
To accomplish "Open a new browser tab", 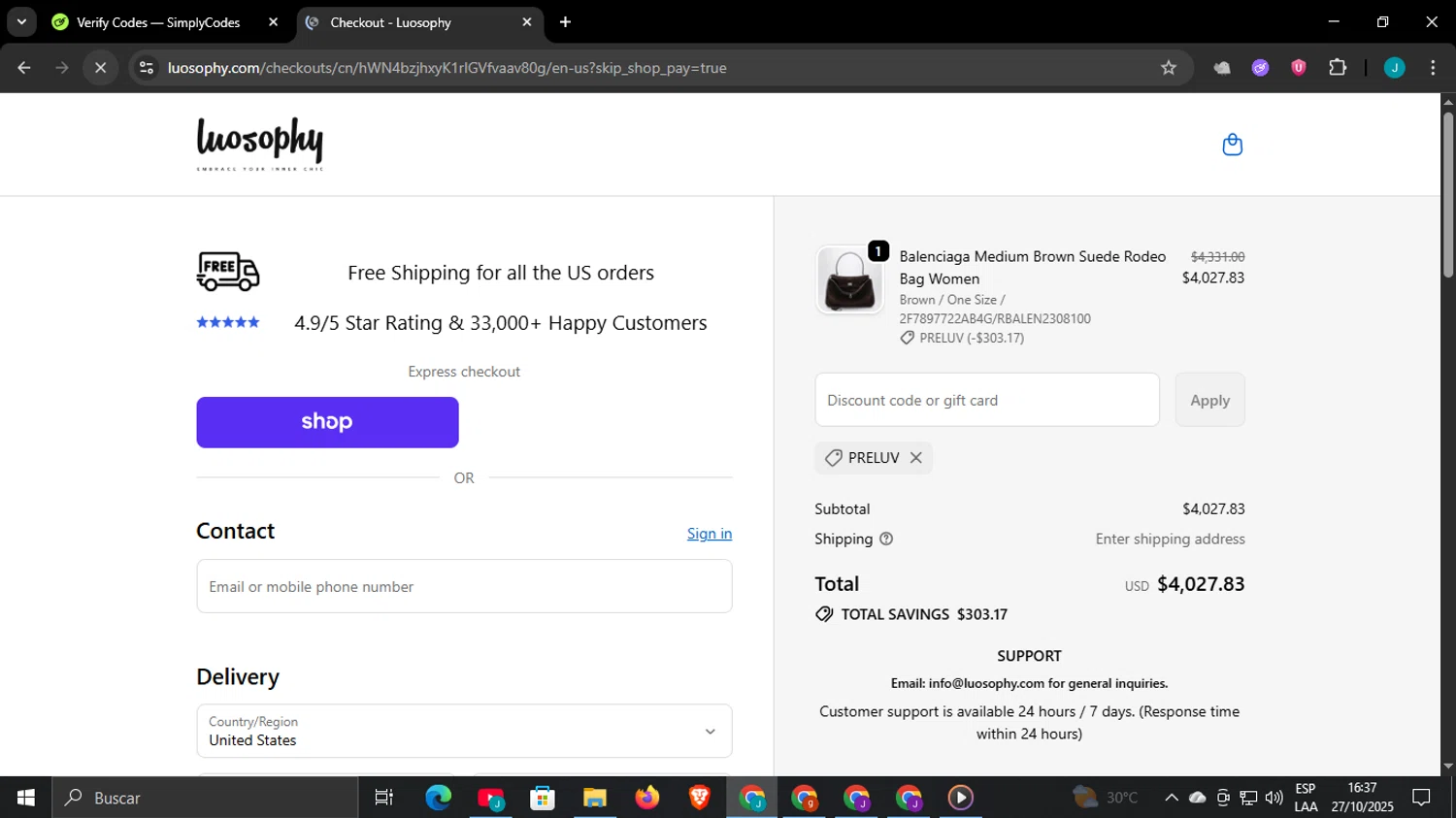I will point(565,22).
